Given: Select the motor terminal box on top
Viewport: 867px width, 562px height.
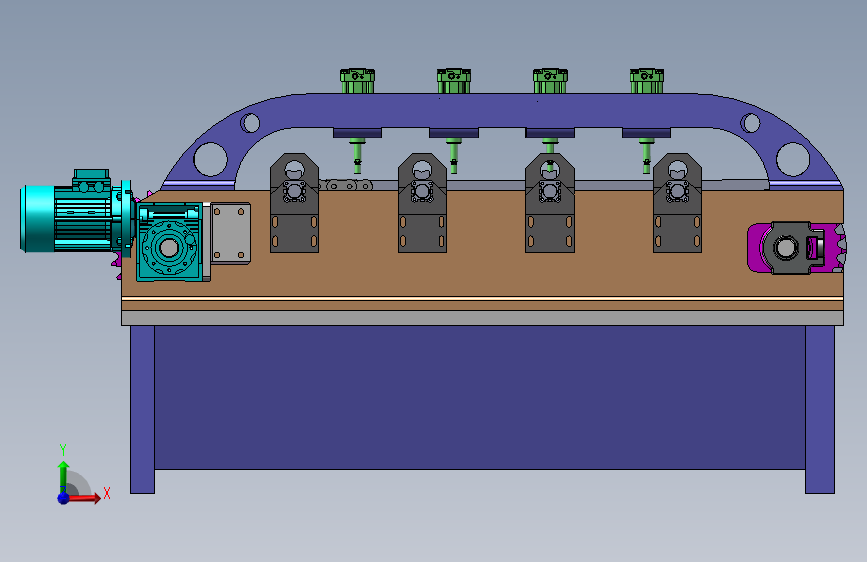Looking at the screenshot, I should (91, 181).
